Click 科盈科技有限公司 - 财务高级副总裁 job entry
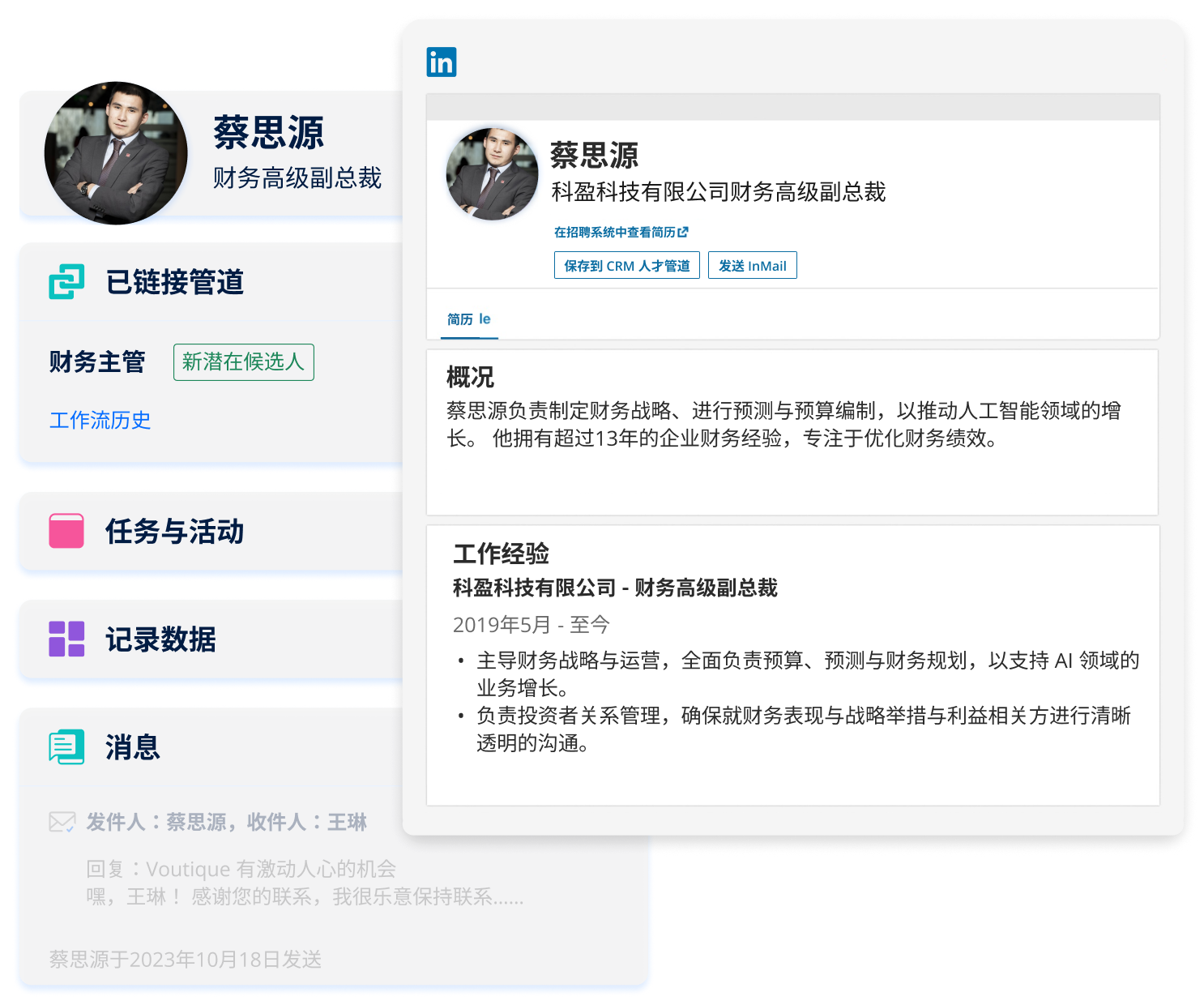The width and height of the screenshot is (1204, 1005). (x=615, y=588)
